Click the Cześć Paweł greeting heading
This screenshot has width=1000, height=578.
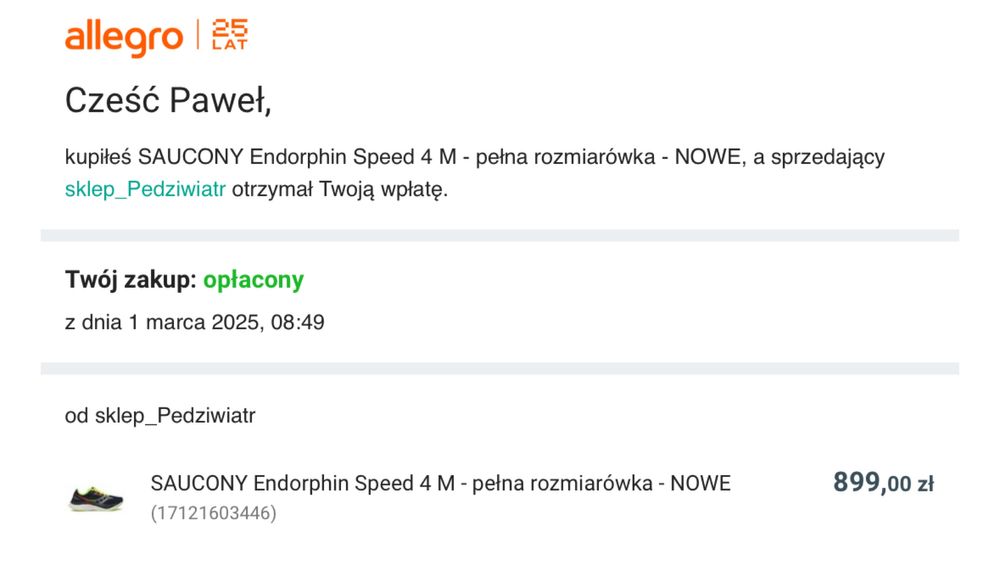pyautogui.click(x=168, y=101)
